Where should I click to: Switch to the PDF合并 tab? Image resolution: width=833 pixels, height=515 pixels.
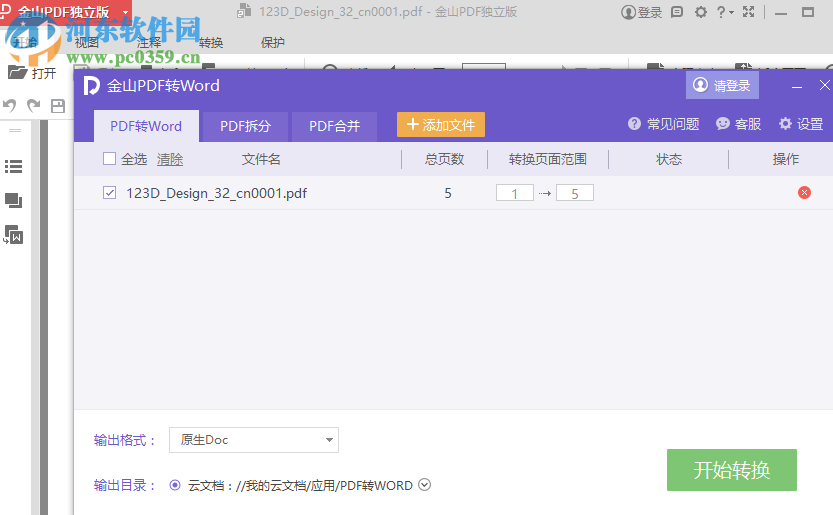(x=335, y=126)
